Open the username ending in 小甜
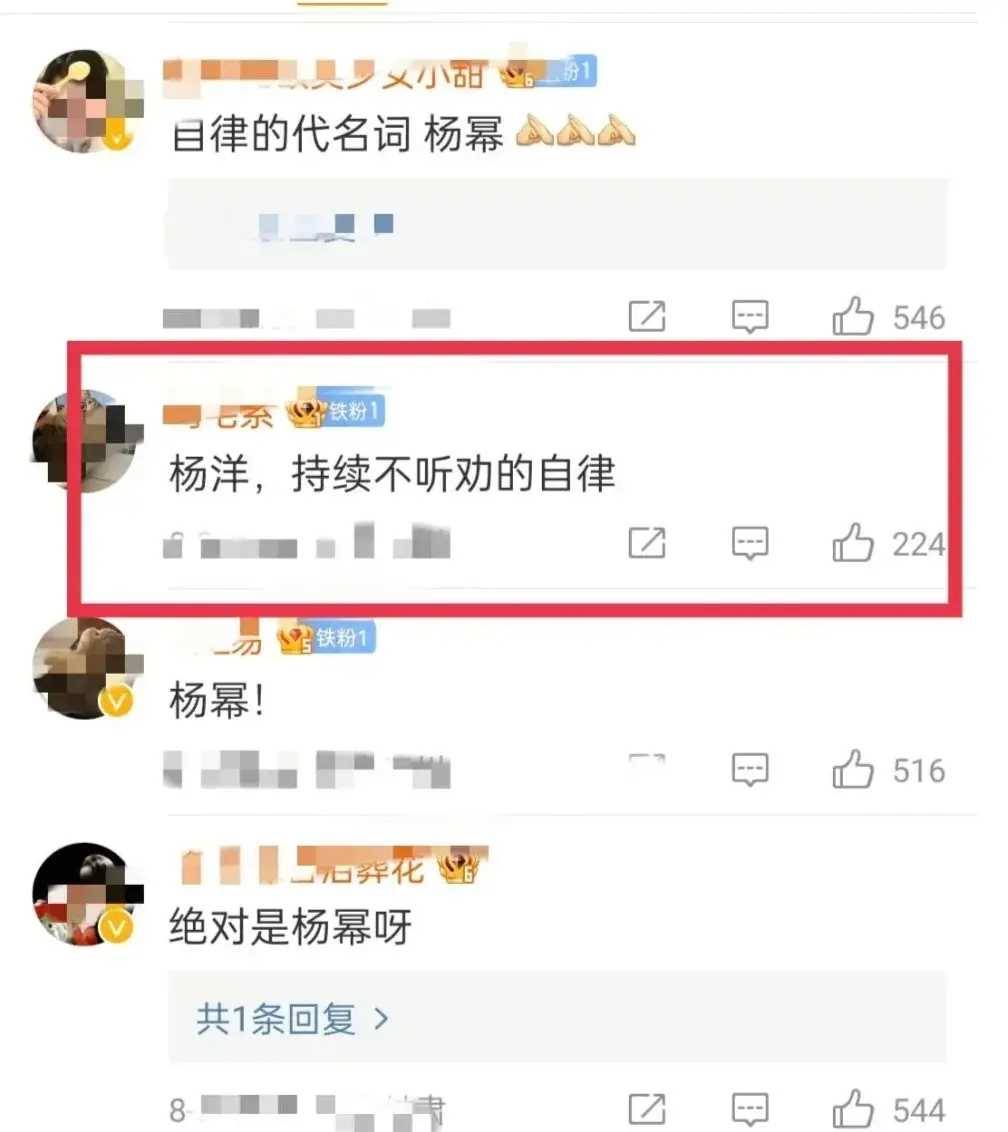 (x=325, y=74)
